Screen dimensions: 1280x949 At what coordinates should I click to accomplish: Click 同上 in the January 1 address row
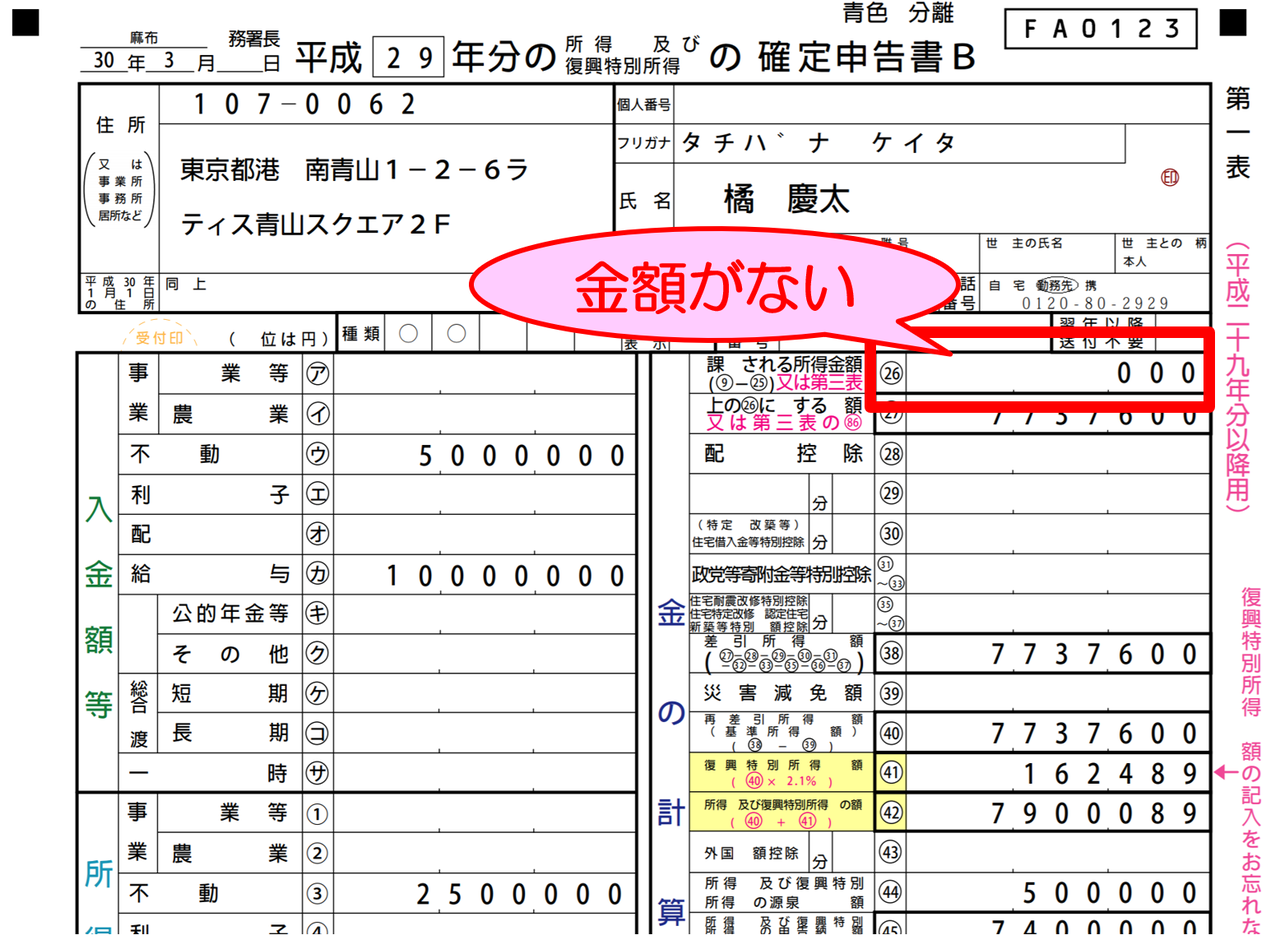(x=186, y=284)
